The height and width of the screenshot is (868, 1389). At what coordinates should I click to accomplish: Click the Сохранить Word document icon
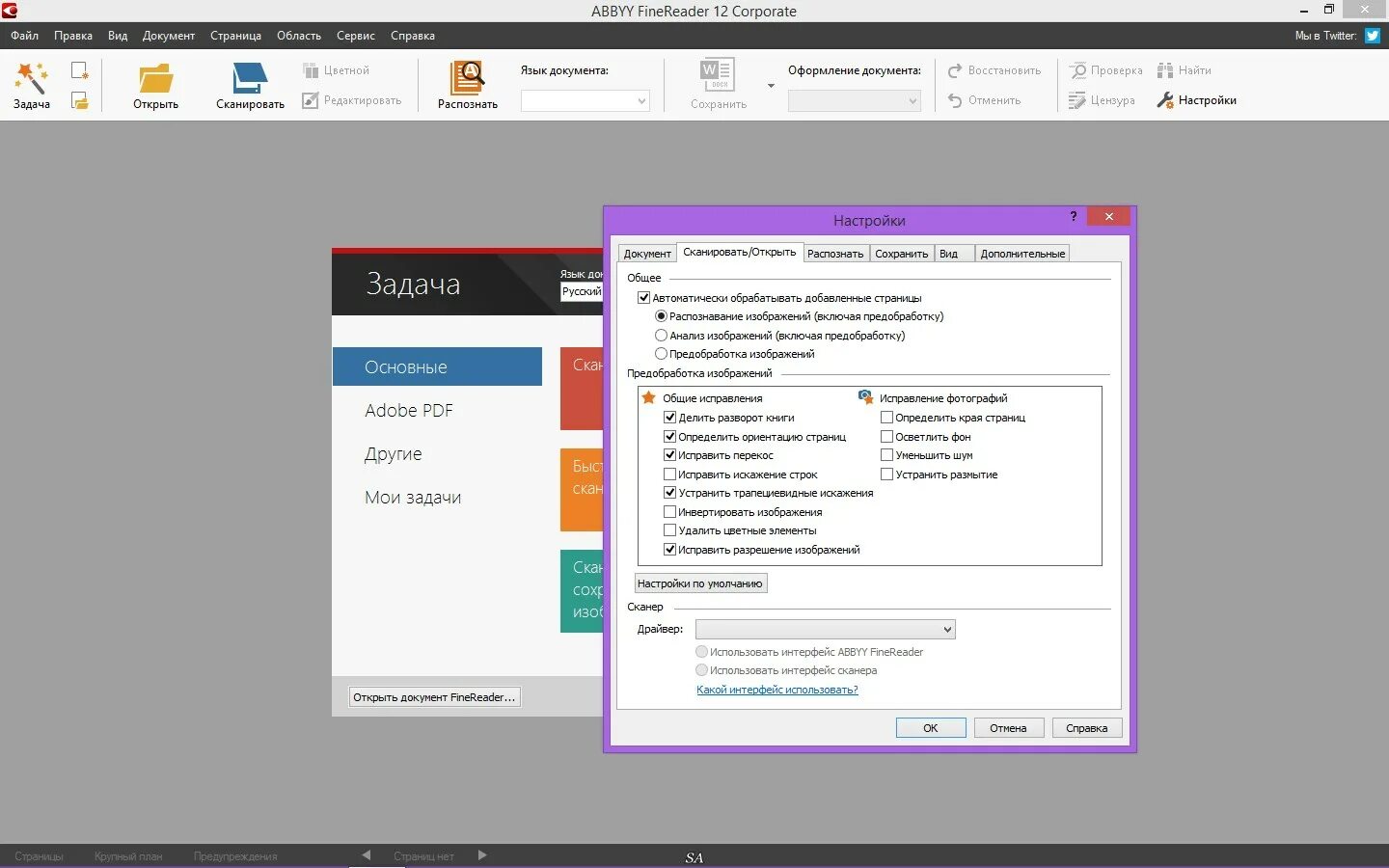718,75
